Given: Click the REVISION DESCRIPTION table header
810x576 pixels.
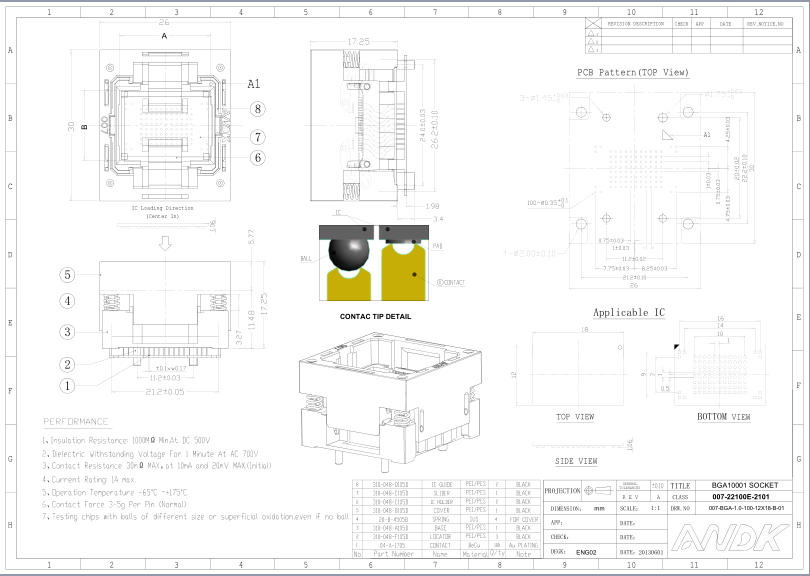Looking at the screenshot, I should click(636, 24).
